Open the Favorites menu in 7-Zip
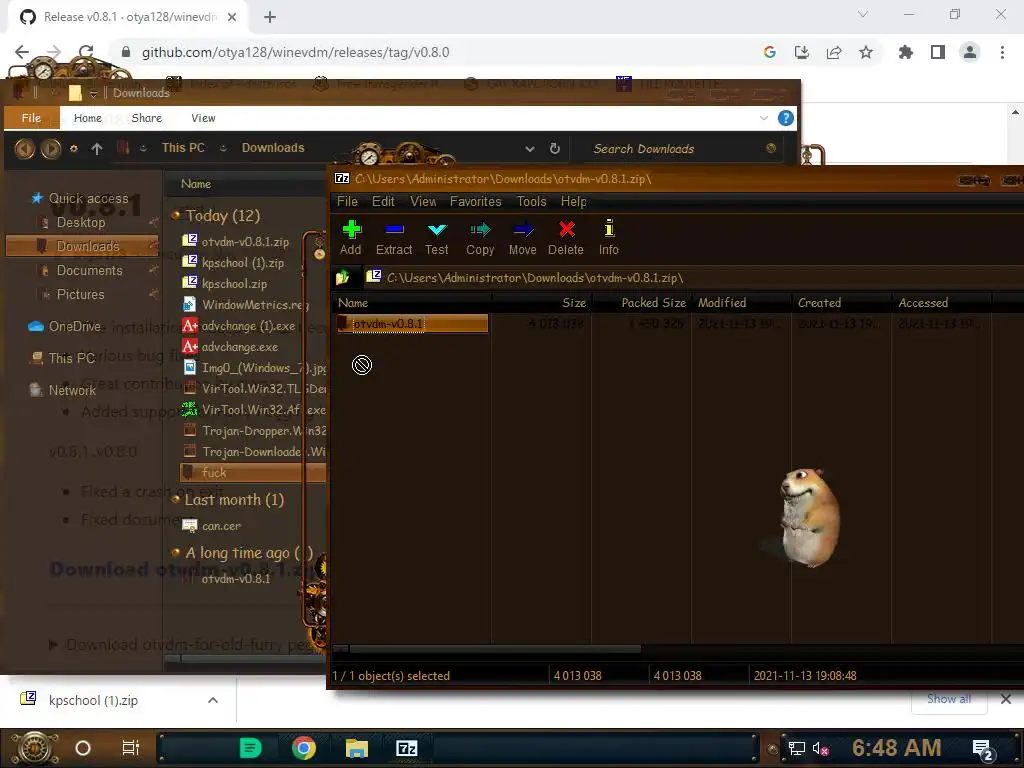This screenshot has height=768, width=1024. [x=475, y=201]
